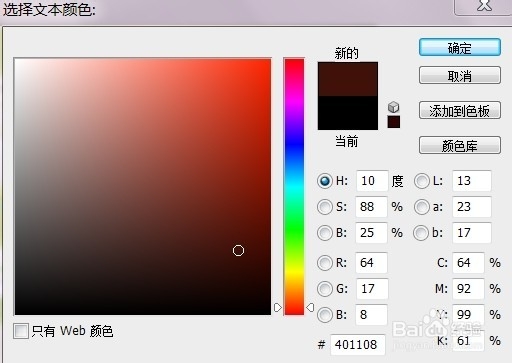Select the R red radio button
Screen dimensions: 512x363
(x=325, y=263)
